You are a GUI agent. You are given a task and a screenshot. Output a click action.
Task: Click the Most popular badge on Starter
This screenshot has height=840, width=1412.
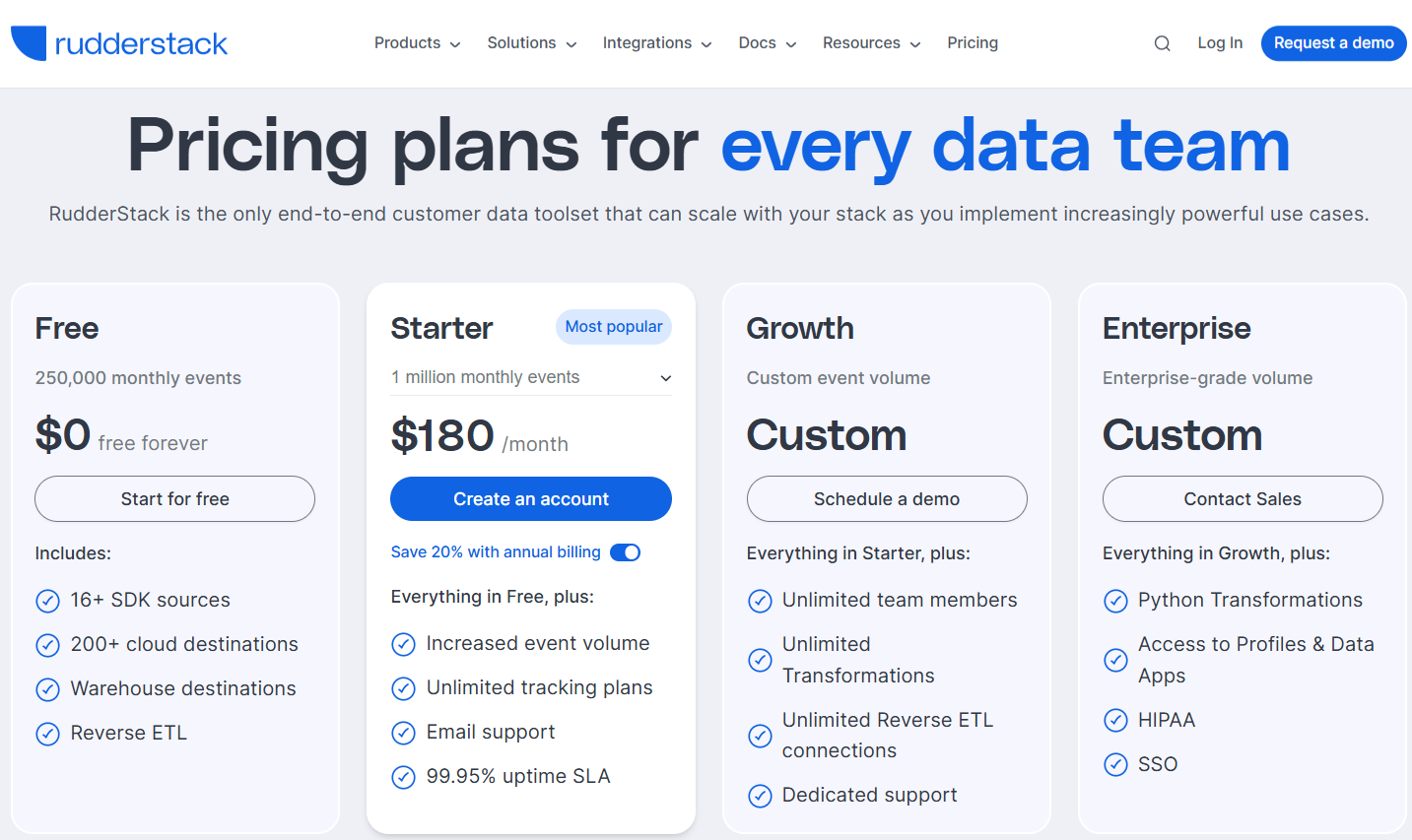[613, 326]
